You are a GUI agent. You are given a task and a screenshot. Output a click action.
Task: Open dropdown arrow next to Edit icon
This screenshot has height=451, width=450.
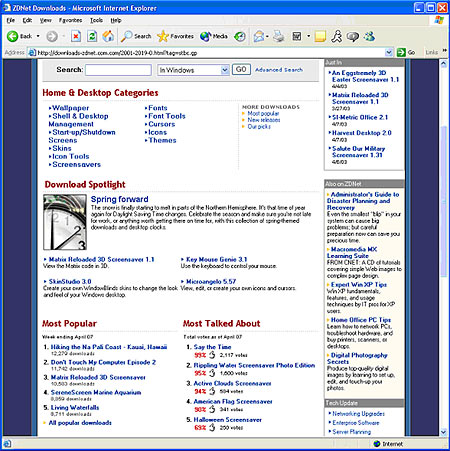(308, 36)
